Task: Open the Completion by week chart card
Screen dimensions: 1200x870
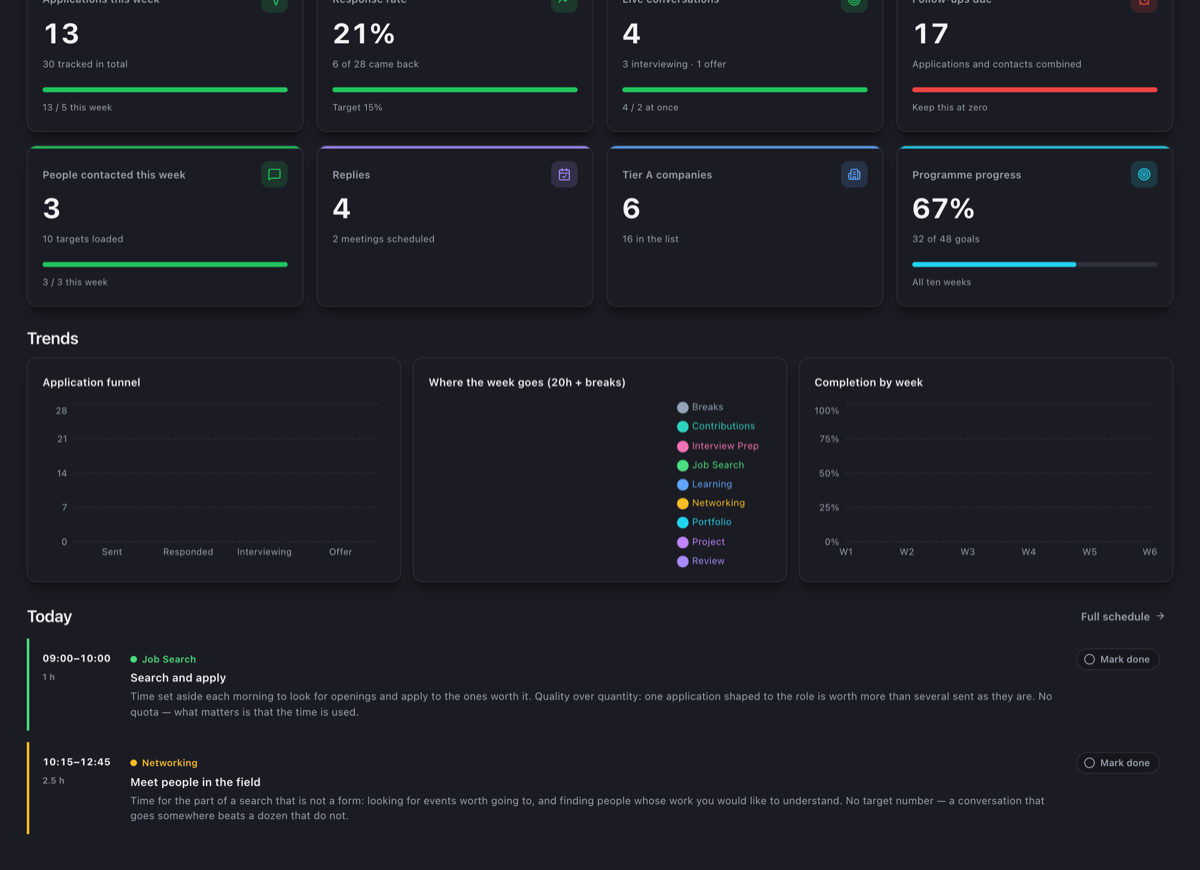Action: click(986, 470)
